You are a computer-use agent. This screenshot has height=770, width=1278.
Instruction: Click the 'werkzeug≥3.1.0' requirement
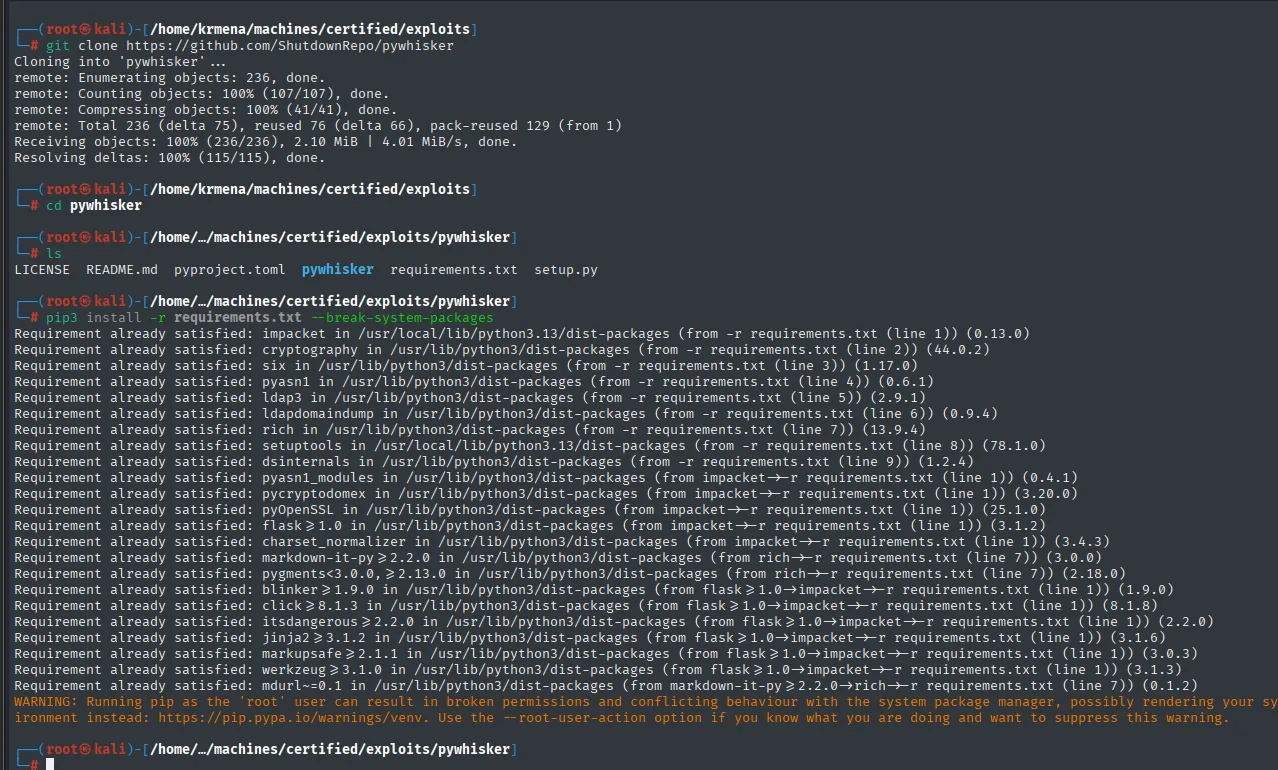[x=322, y=669]
